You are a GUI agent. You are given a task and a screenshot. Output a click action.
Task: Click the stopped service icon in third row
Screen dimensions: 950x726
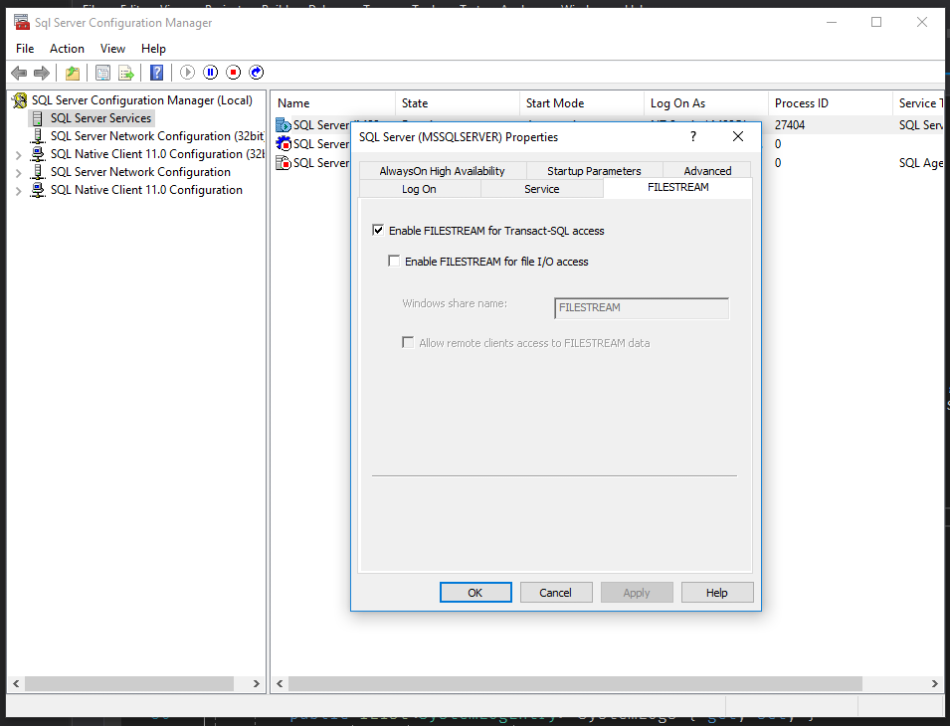(x=283, y=162)
